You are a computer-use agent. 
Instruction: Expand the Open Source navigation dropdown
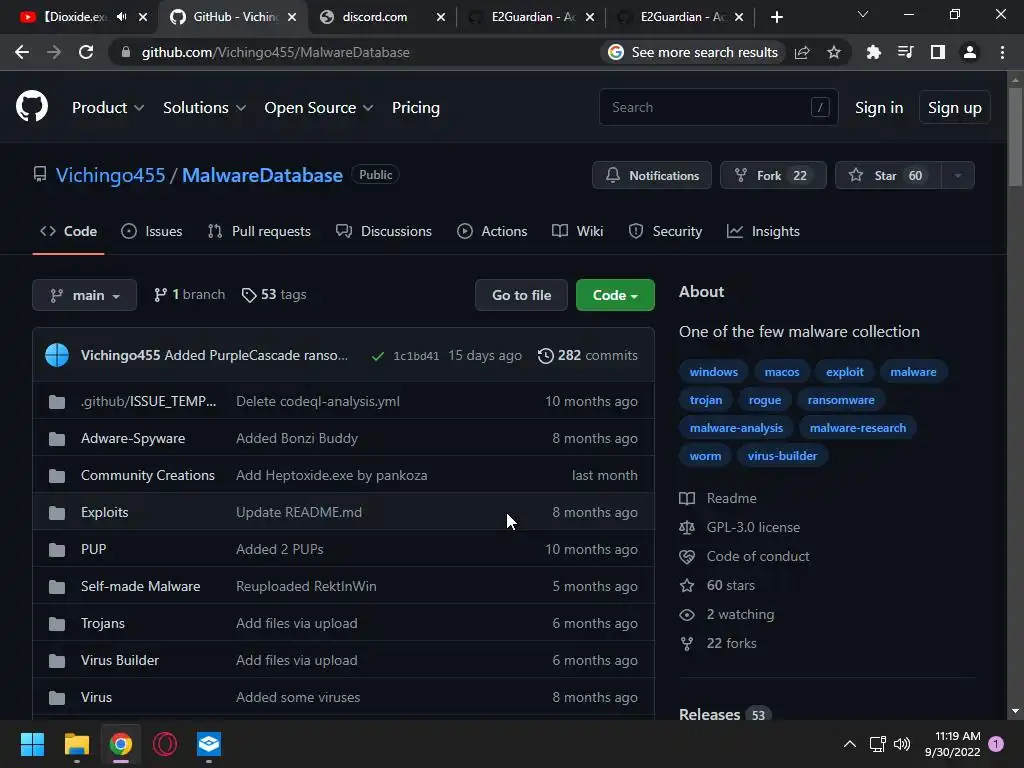pyautogui.click(x=319, y=108)
